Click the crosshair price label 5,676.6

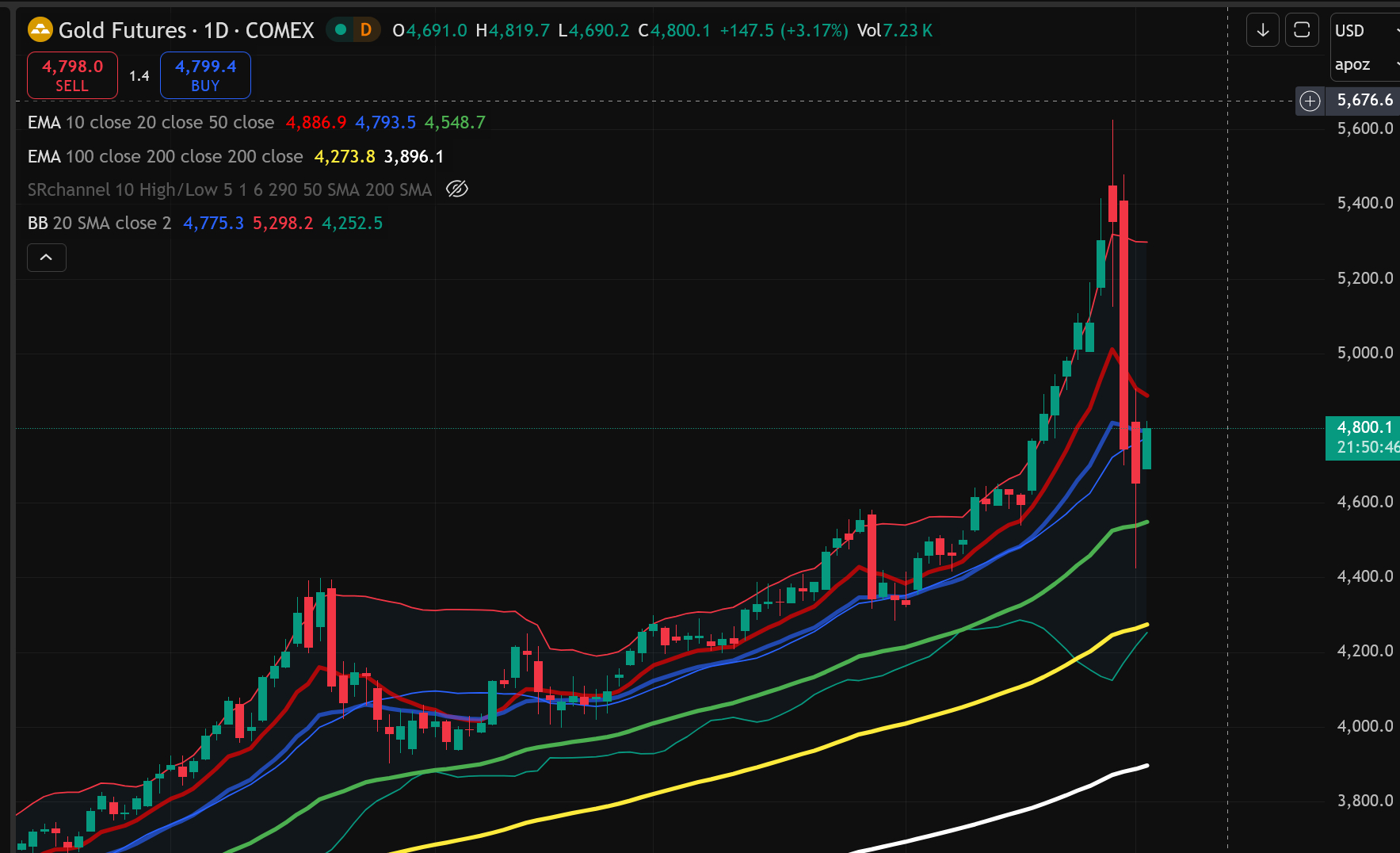click(1364, 101)
